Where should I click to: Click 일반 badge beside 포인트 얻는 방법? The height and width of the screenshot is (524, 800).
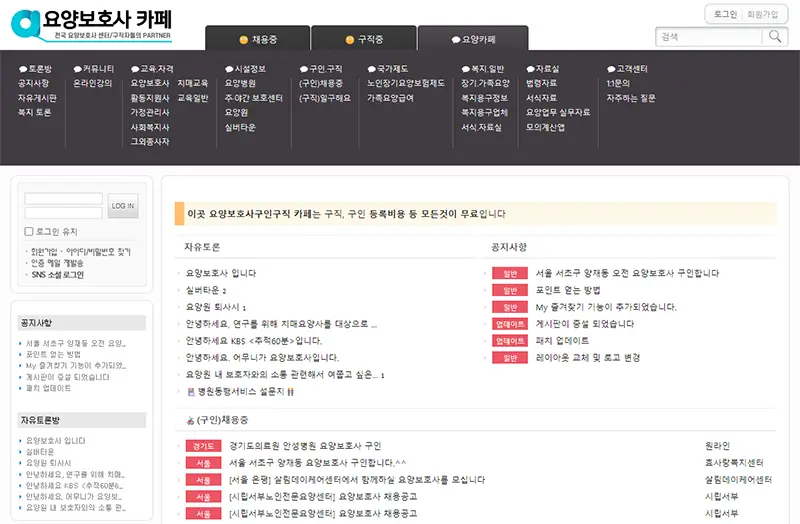coord(510,290)
